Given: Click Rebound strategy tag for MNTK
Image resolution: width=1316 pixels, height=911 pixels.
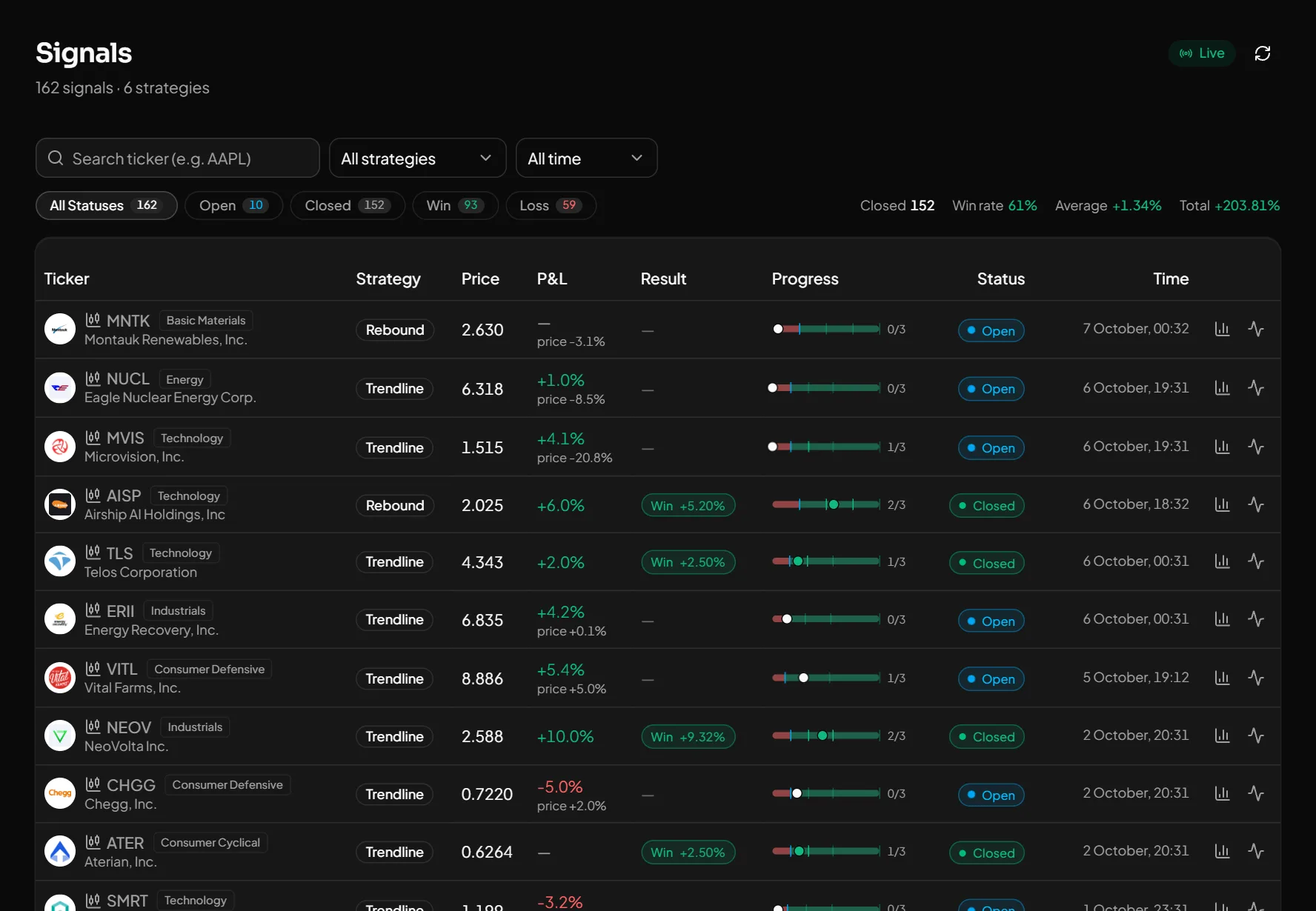Looking at the screenshot, I should [x=395, y=330].
